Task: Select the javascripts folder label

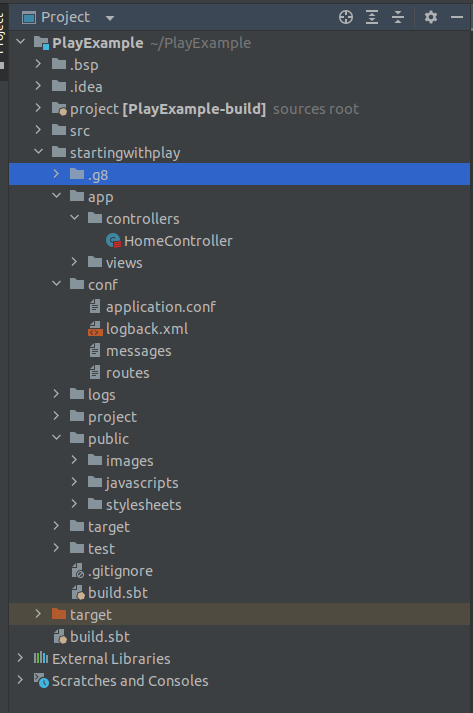Action: (142, 483)
